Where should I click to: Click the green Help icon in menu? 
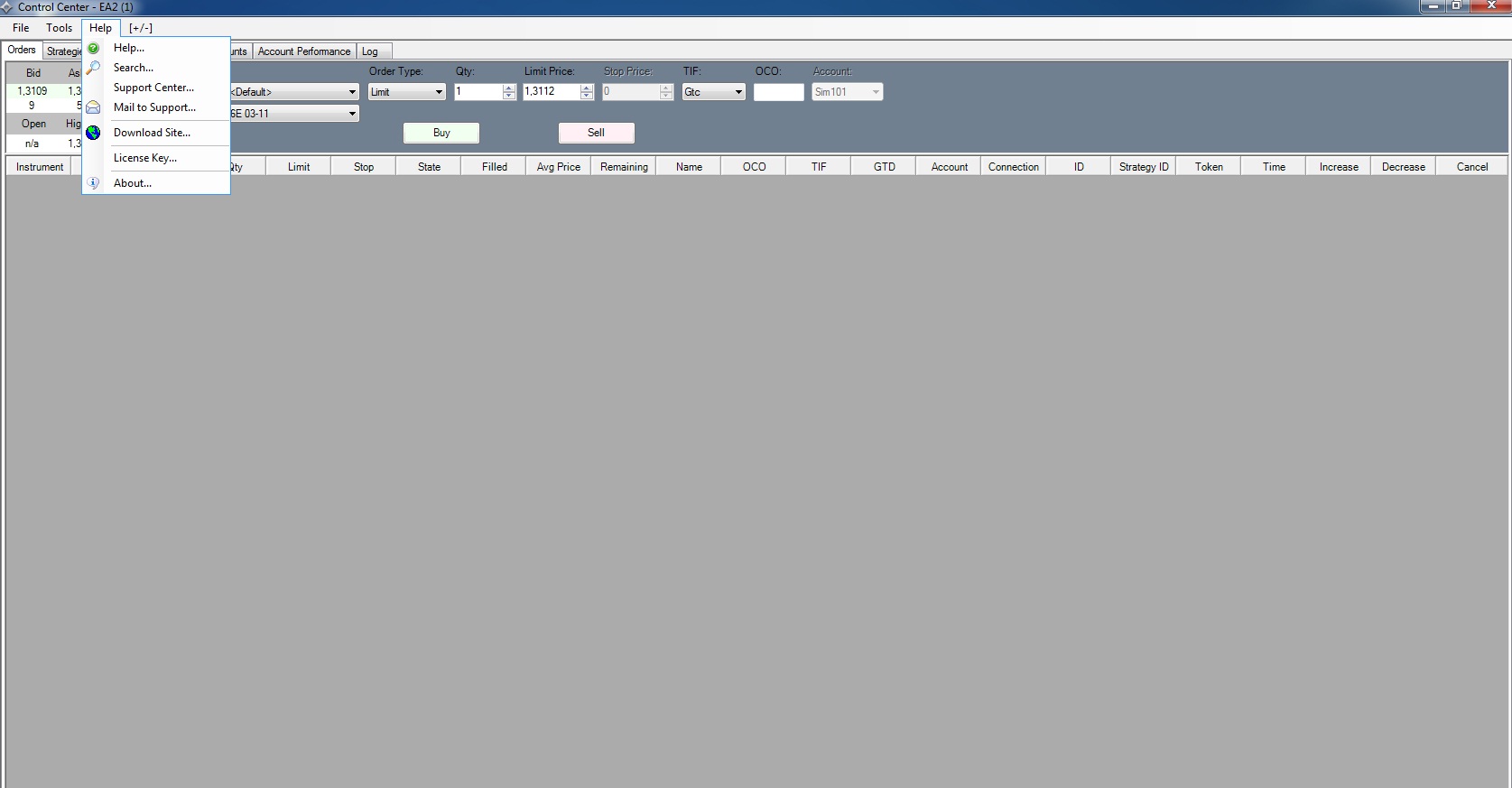click(x=93, y=48)
